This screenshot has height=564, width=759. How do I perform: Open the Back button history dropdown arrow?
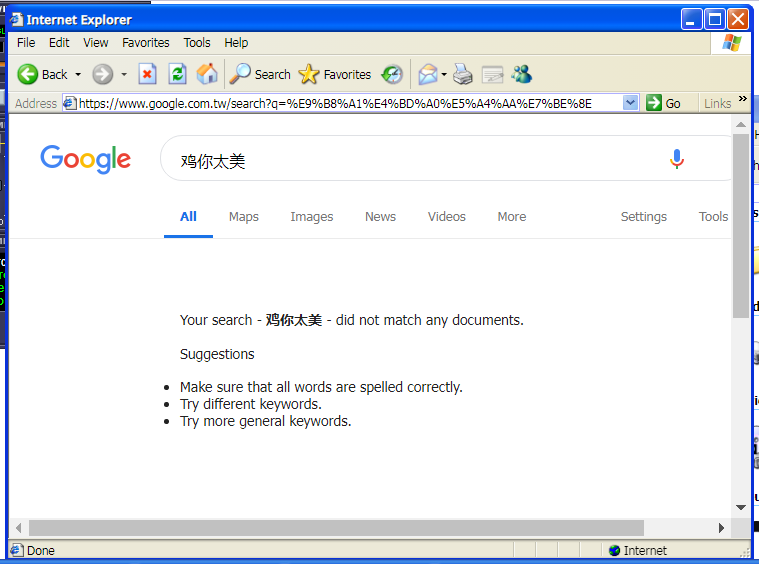tap(78, 75)
